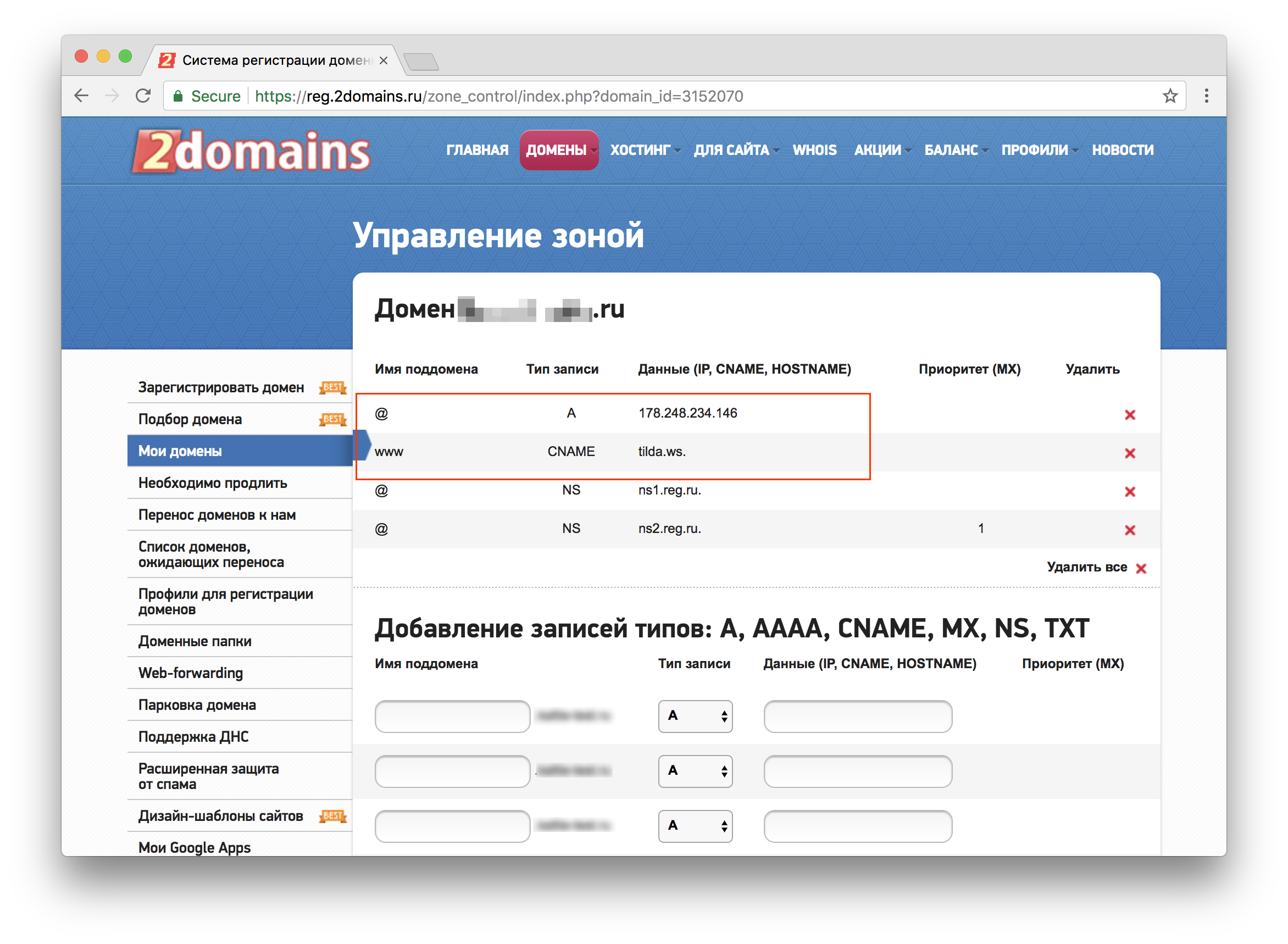Open third row record type dropdown
The height and width of the screenshot is (944, 1288).
point(695,826)
